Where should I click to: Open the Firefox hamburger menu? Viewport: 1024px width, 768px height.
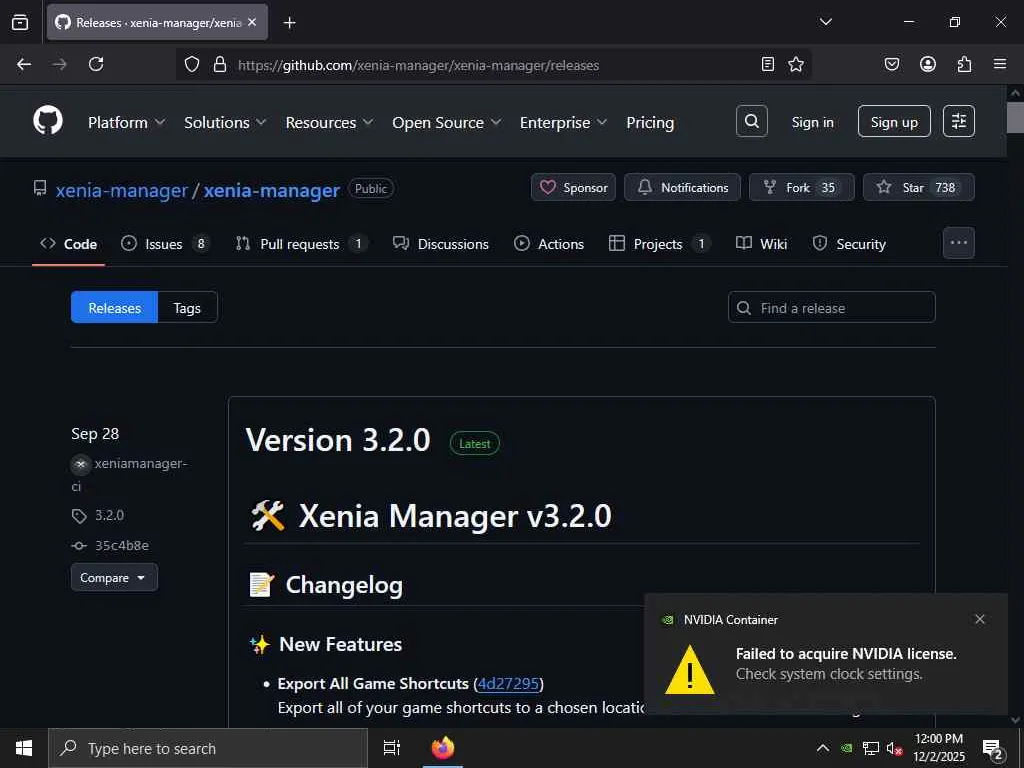[1000, 64]
